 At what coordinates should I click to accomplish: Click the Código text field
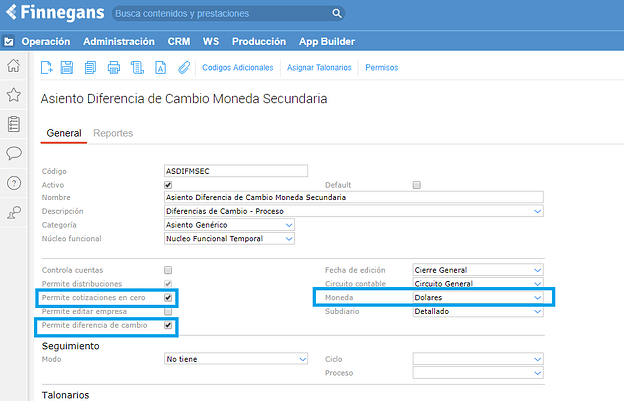[x=235, y=171]
